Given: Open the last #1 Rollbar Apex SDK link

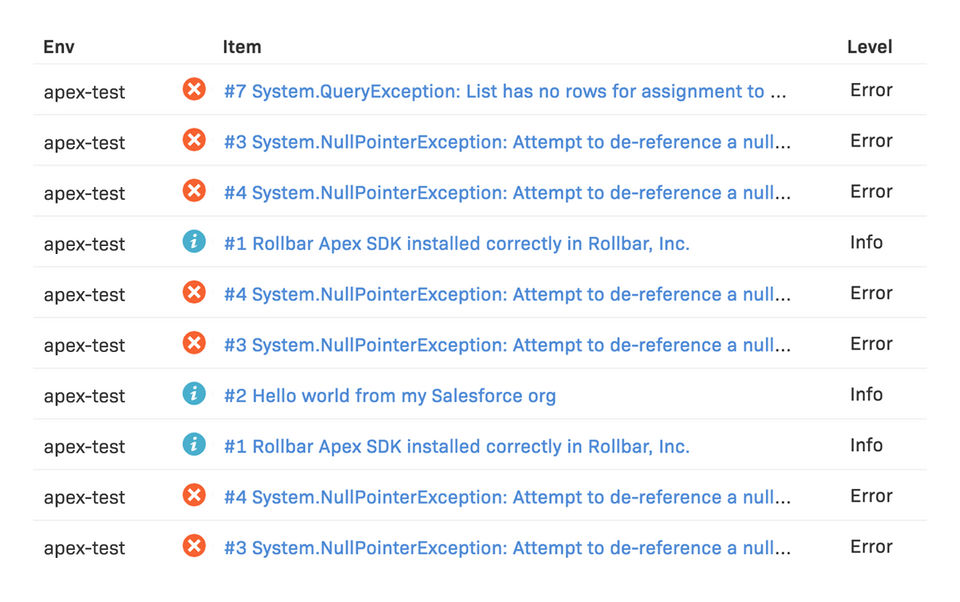Looking at the screenshot, I should point(457,447).
